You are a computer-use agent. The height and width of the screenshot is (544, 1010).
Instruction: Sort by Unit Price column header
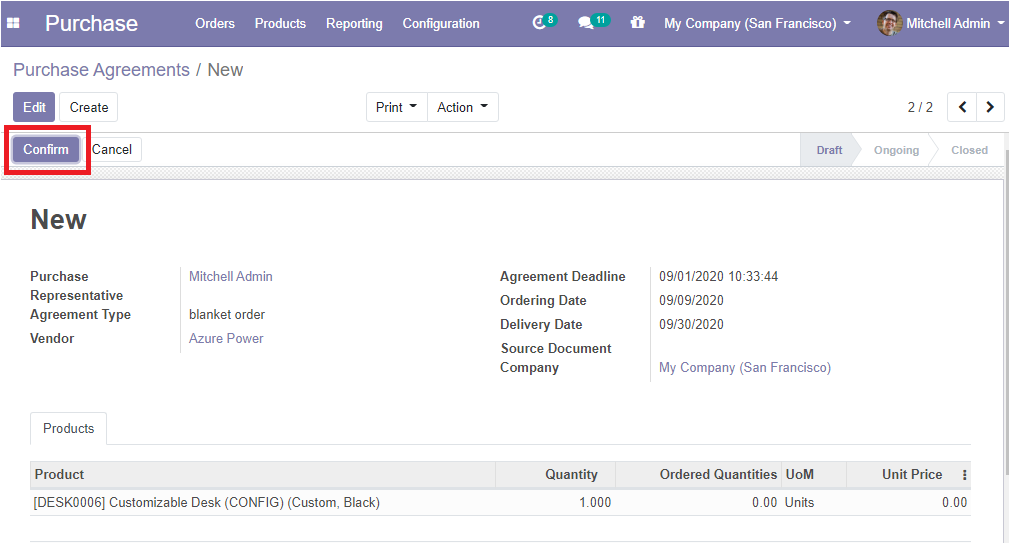pos(902,474)
